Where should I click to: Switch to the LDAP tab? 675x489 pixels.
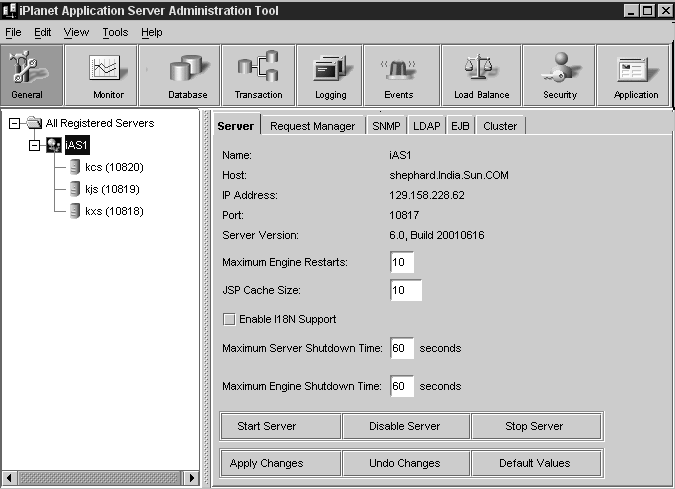427,126
